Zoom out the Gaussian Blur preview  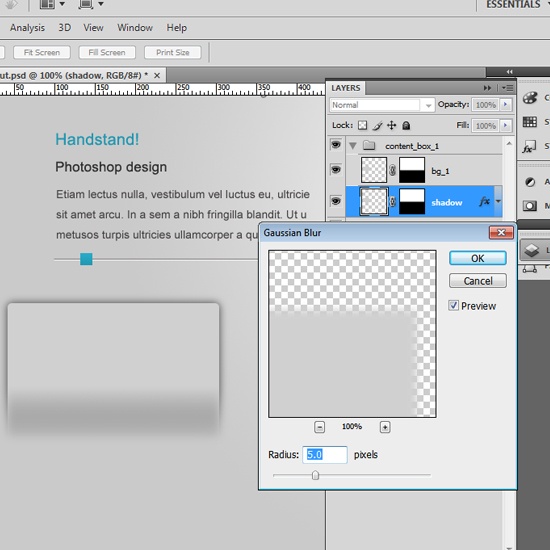[319, 427]
